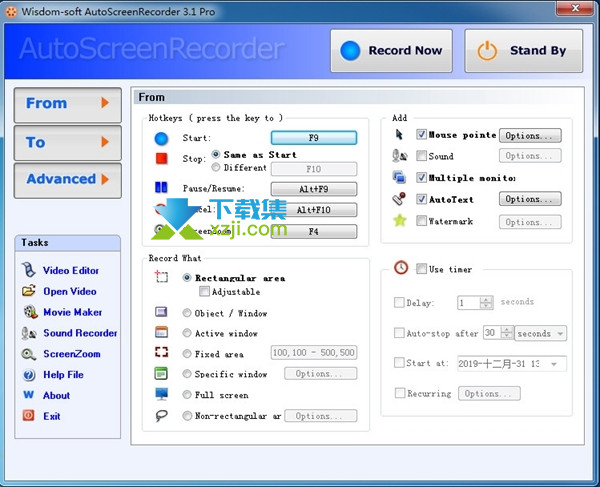This screenshot has width=600, height=487.
Task: Click the Video Editor filmstrip icon
Action: (29, 270)
